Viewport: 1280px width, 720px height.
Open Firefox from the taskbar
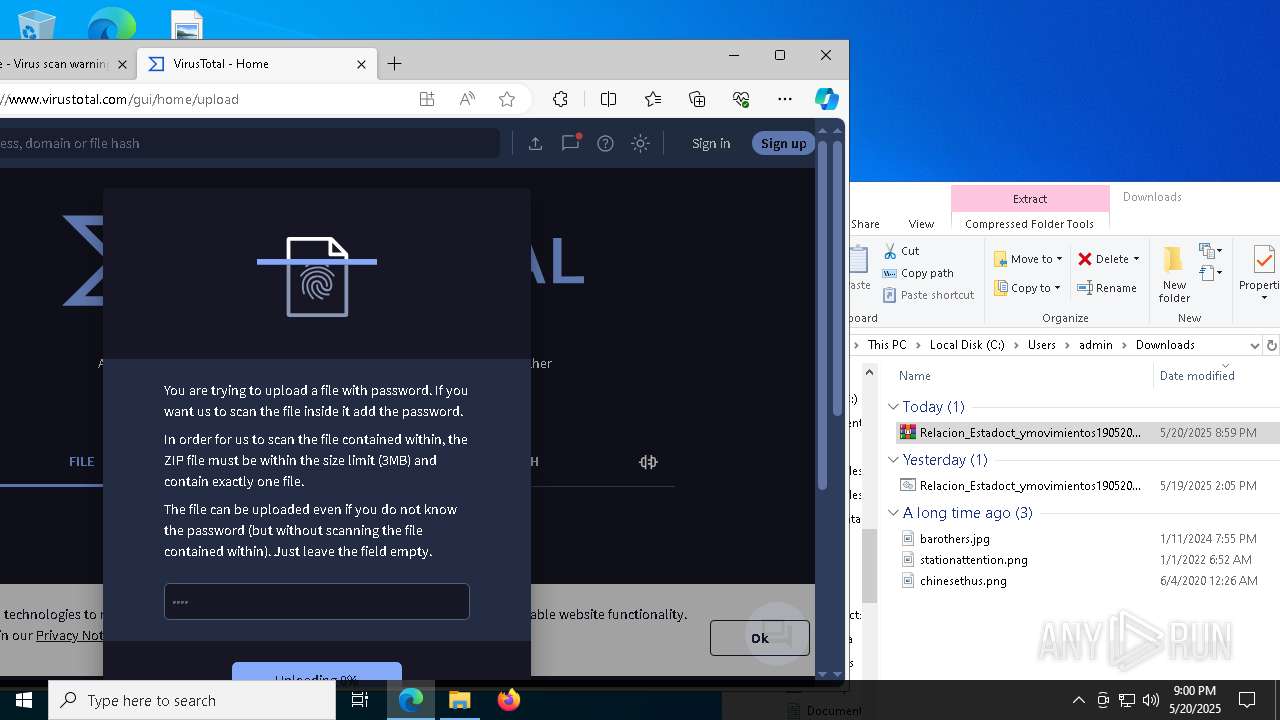point(508,700)
